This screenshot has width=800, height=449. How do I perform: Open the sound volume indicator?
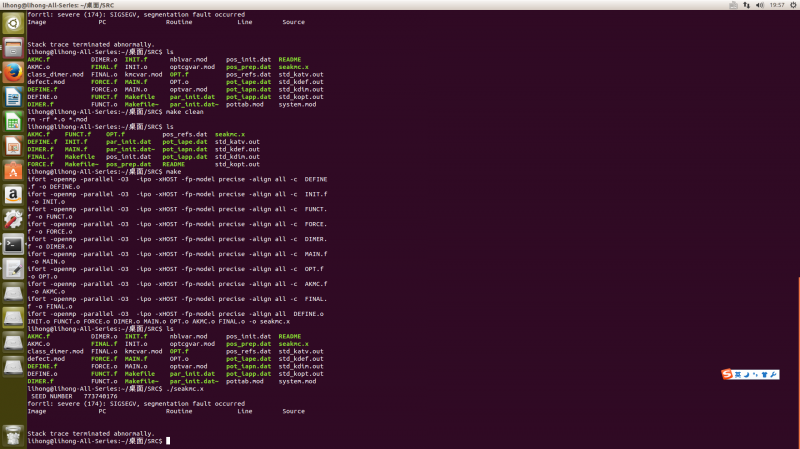point(760,5)
